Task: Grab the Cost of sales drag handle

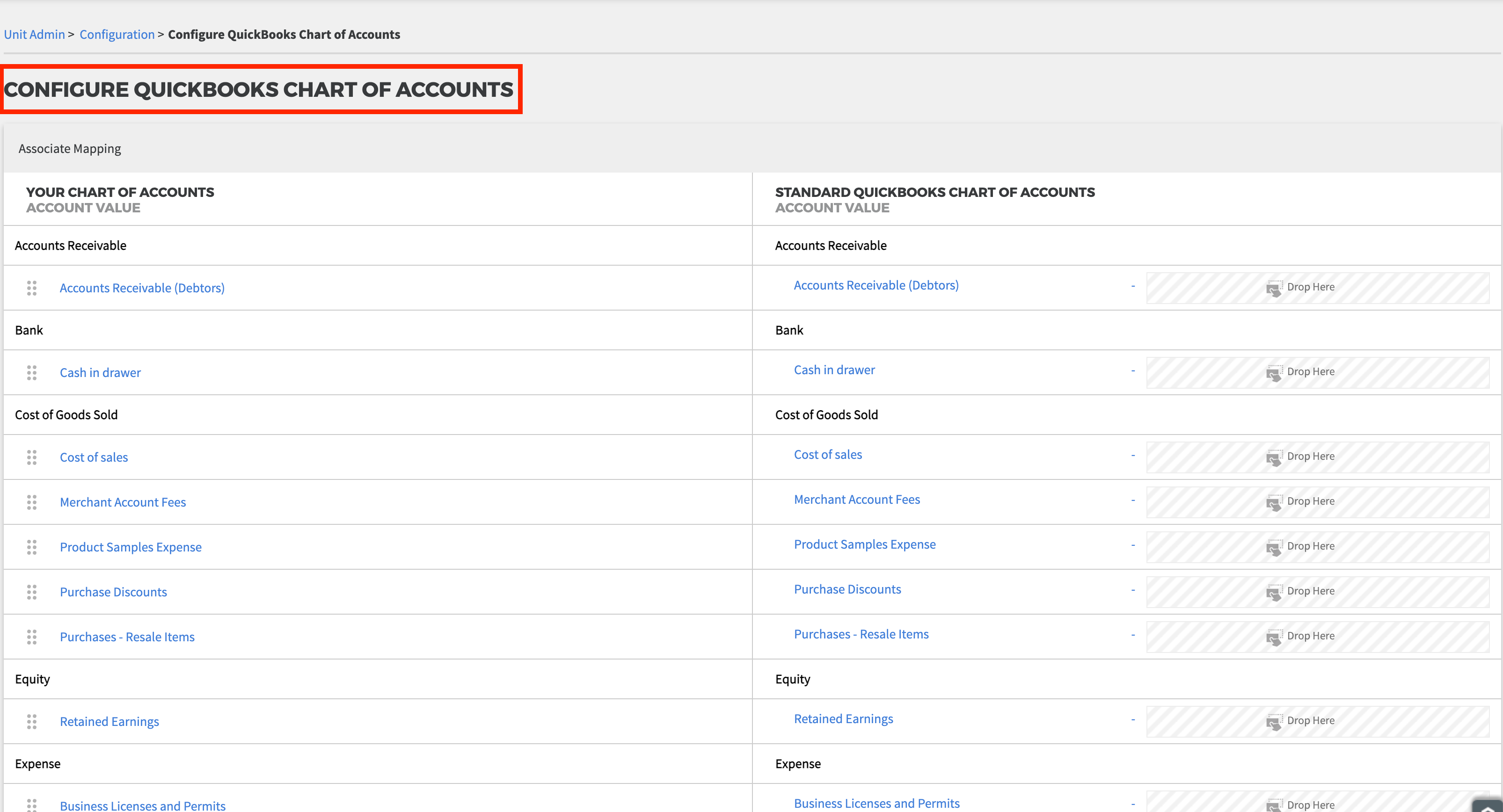Action: pyautogui.click(x=31, y=457)
